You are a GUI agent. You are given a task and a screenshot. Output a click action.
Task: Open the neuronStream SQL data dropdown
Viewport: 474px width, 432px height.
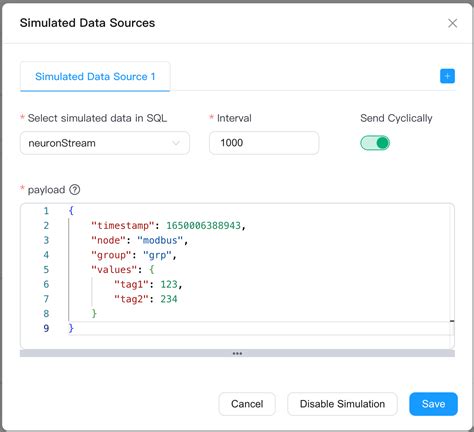[x=105, y=143]
